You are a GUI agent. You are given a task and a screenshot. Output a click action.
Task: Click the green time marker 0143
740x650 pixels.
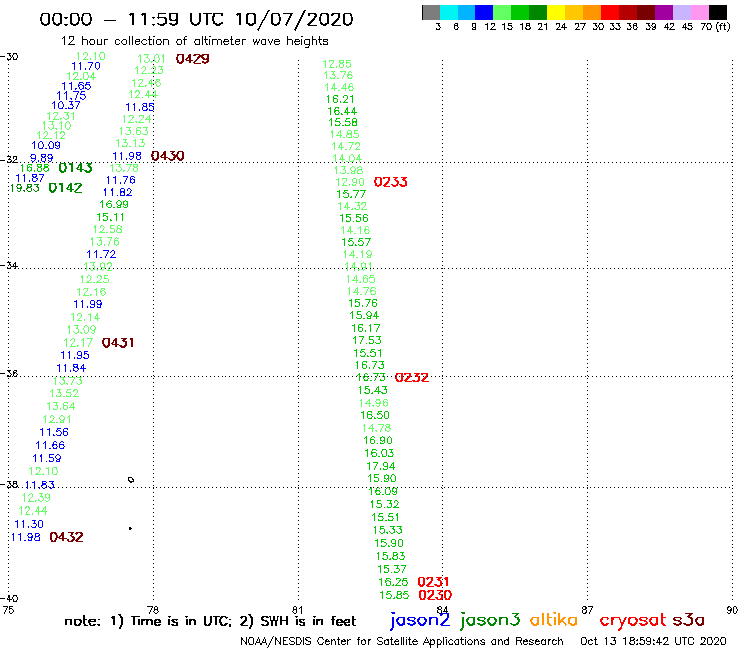click(76, 168)
